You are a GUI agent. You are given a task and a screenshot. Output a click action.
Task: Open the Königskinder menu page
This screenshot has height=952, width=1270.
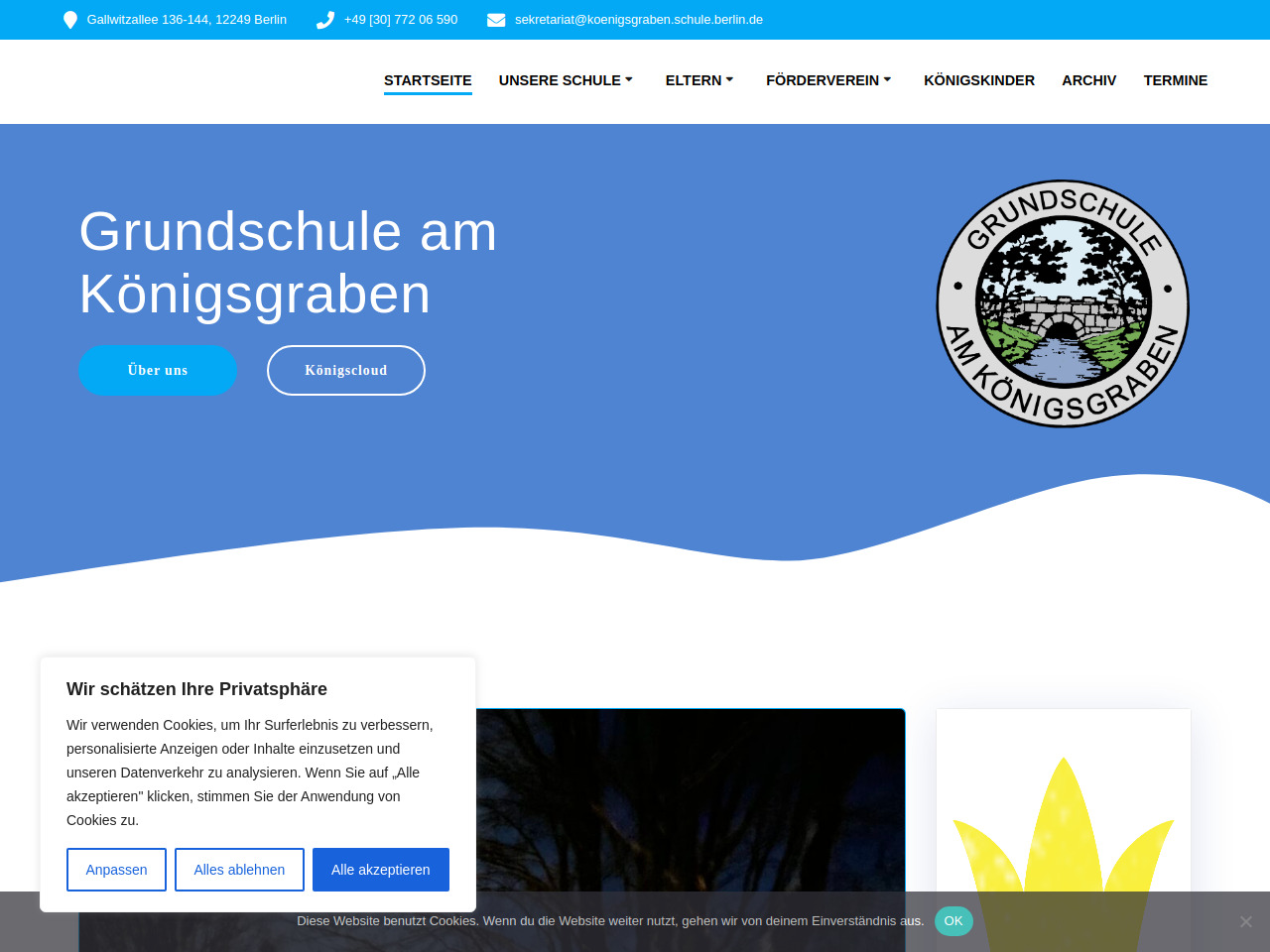[978, 80]
